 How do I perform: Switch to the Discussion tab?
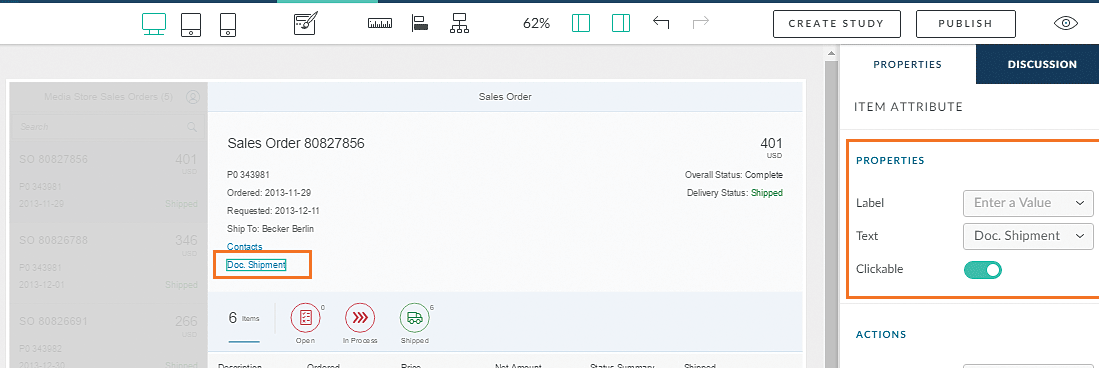(1042, 64)
